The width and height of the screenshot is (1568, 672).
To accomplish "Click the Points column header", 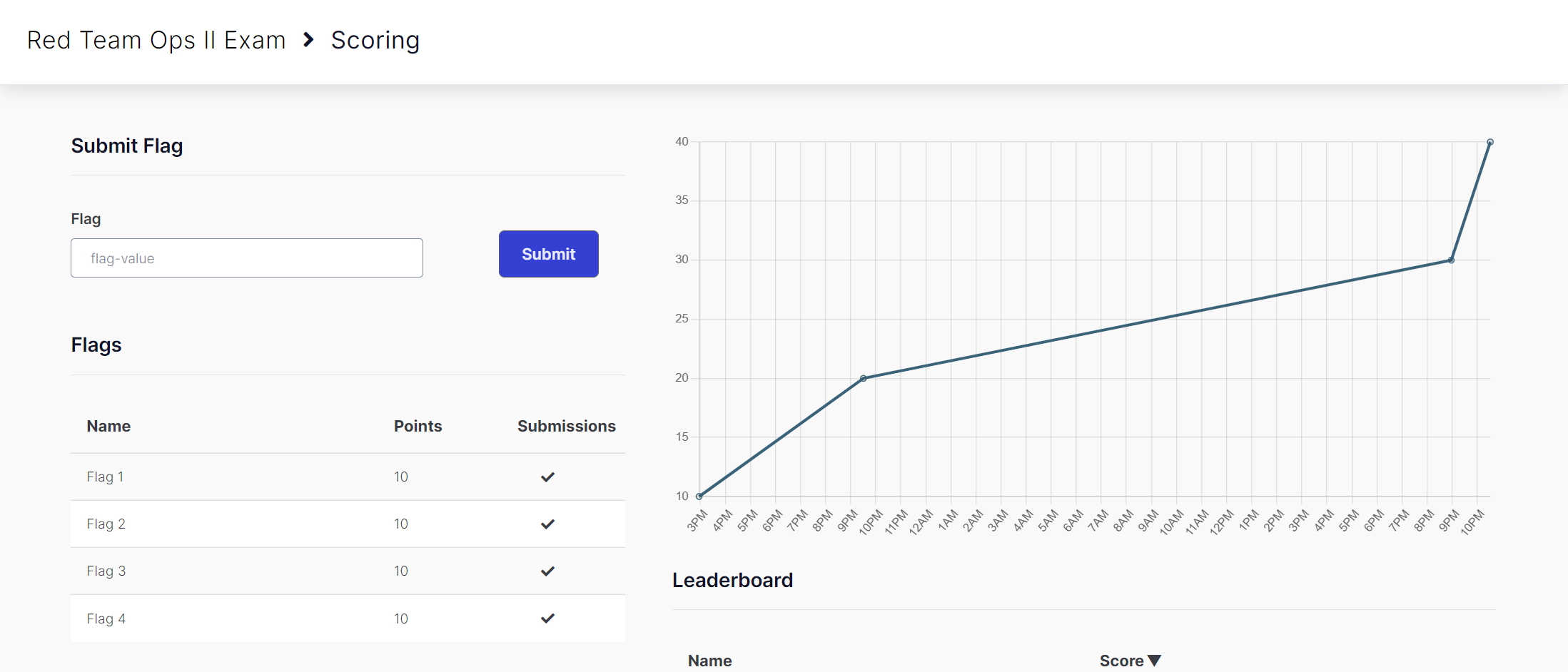I will coord(418,426).
